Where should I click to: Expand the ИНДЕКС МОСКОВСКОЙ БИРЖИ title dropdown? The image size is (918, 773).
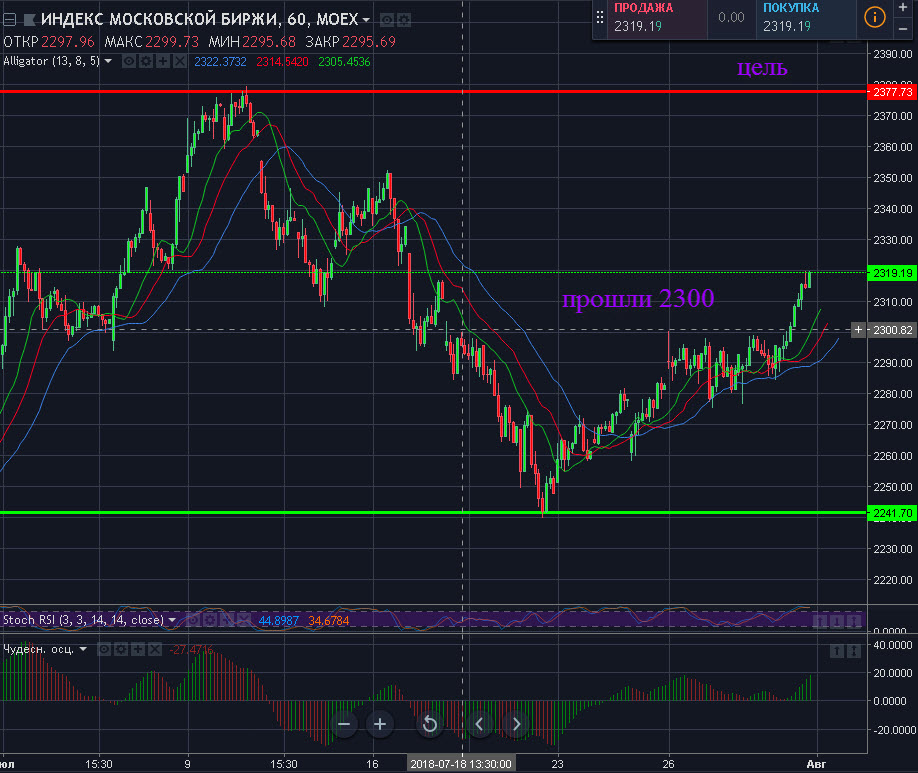point(366,20)
